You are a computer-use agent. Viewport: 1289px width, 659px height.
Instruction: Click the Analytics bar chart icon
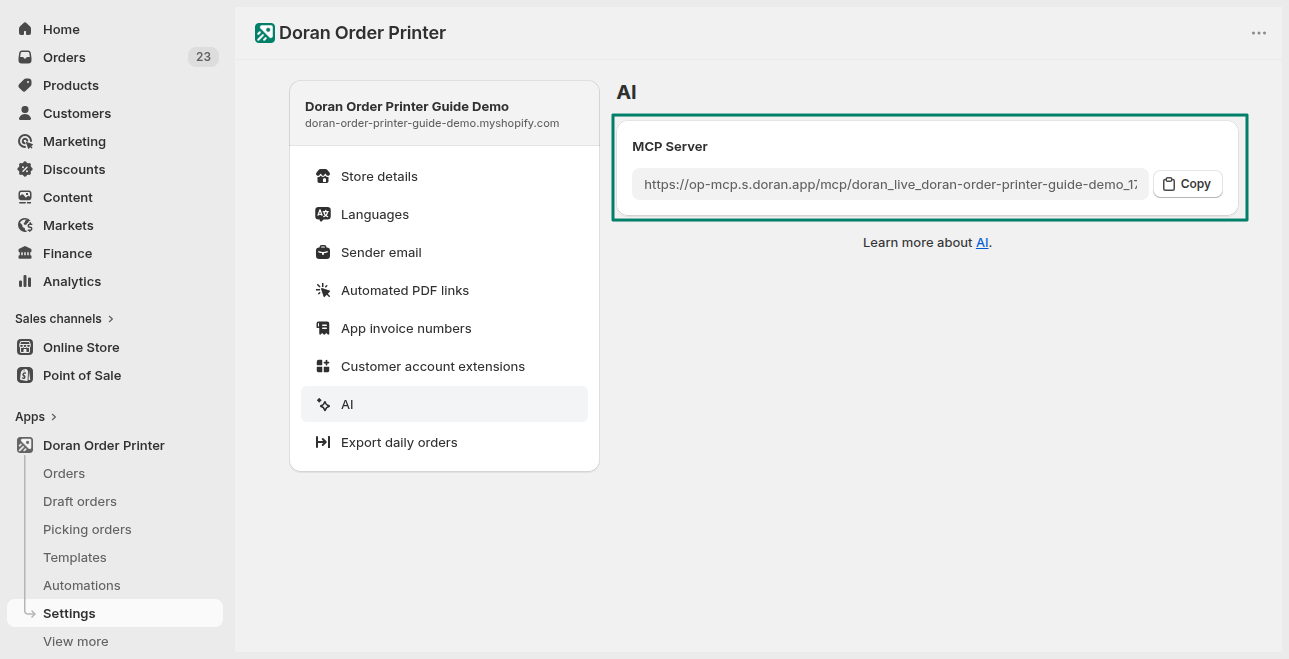click(25, 281)
